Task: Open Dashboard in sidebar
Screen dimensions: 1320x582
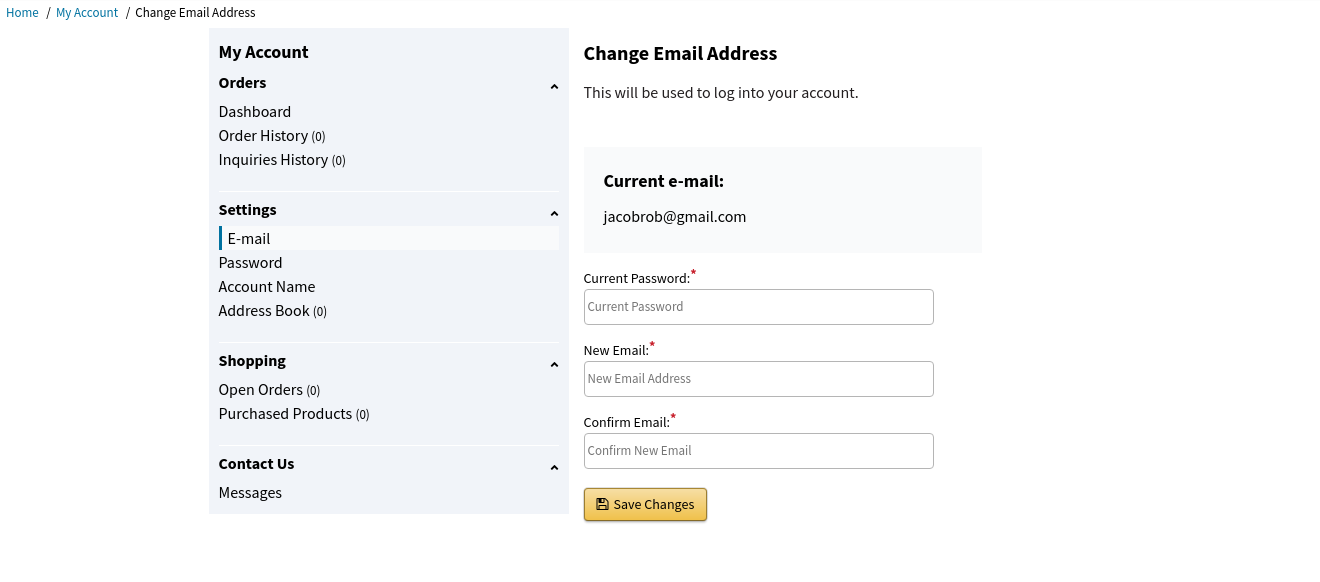Action: 255,112
